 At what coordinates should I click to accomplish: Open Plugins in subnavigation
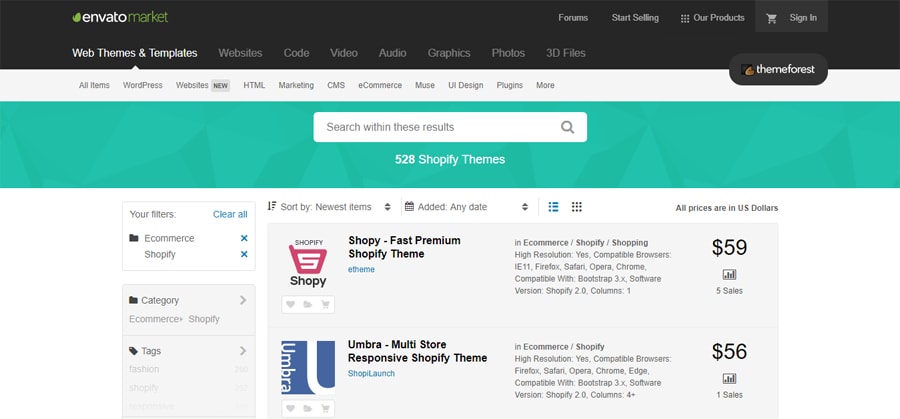pos(510,85)
